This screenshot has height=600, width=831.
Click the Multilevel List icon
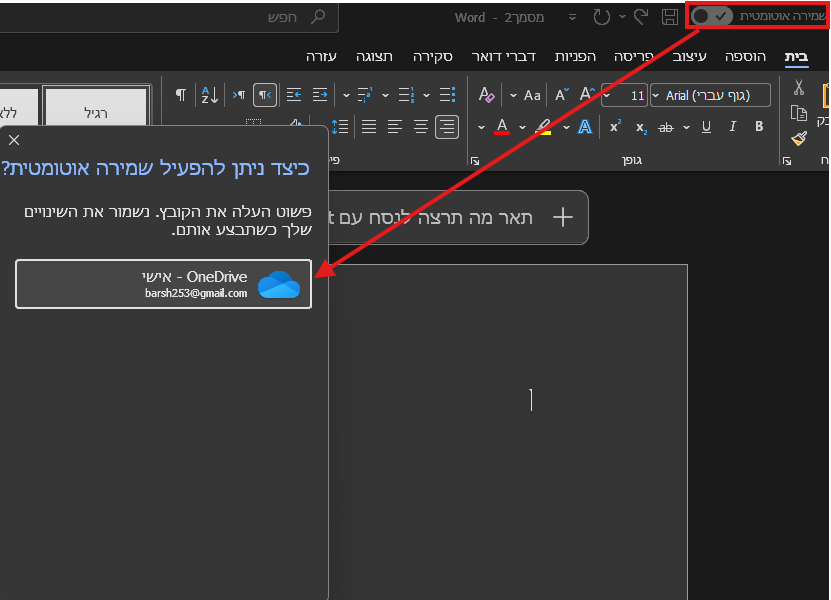coord(365,95)
